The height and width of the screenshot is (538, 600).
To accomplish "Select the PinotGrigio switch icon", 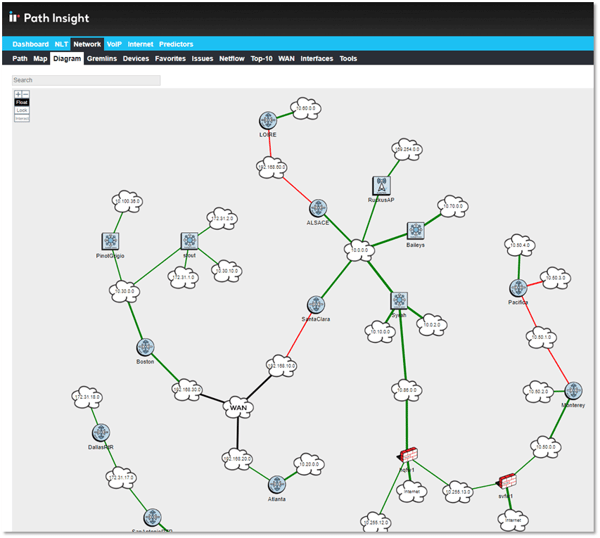I will click(x=110, y=241).
